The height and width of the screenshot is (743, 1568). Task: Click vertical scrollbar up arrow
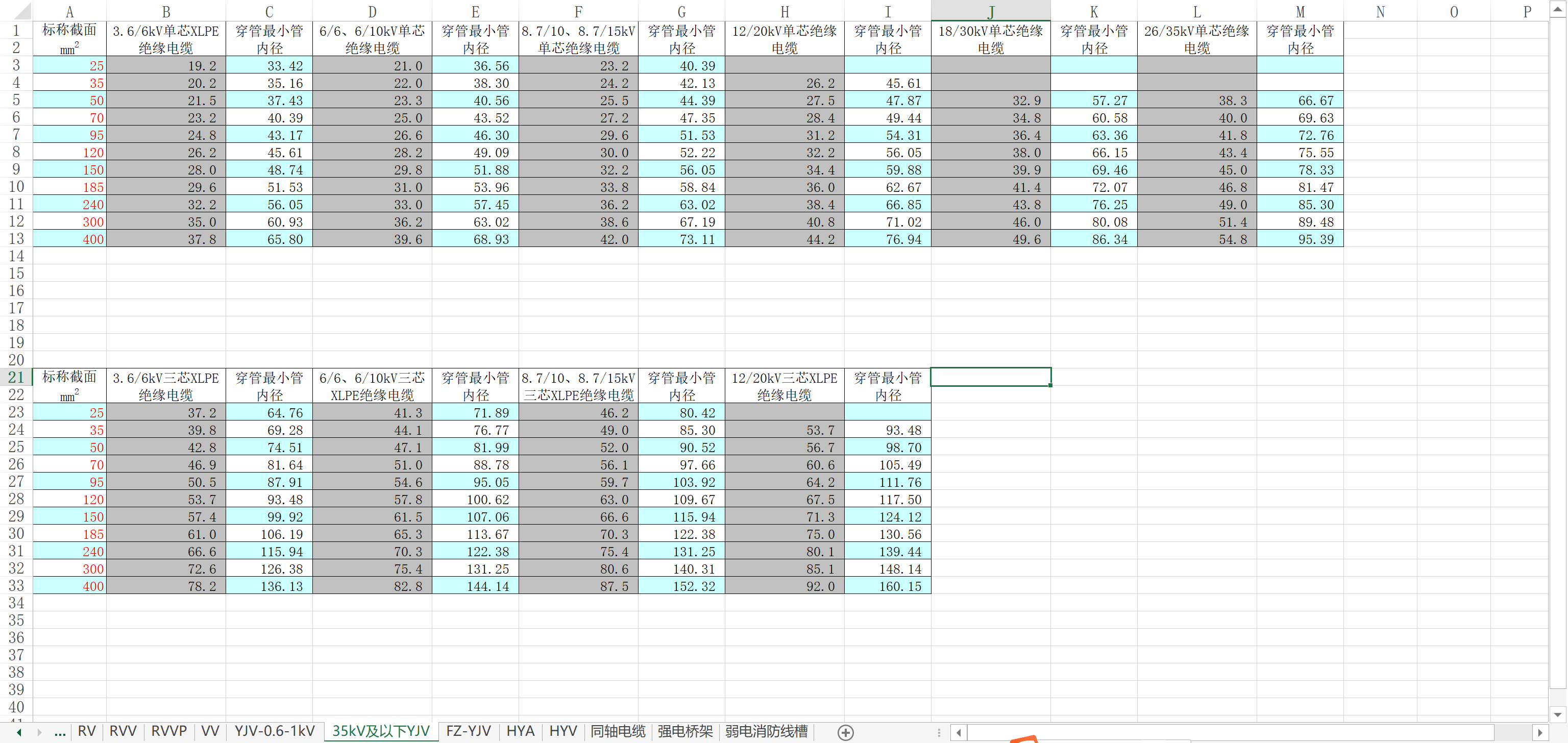point(1558,9)
